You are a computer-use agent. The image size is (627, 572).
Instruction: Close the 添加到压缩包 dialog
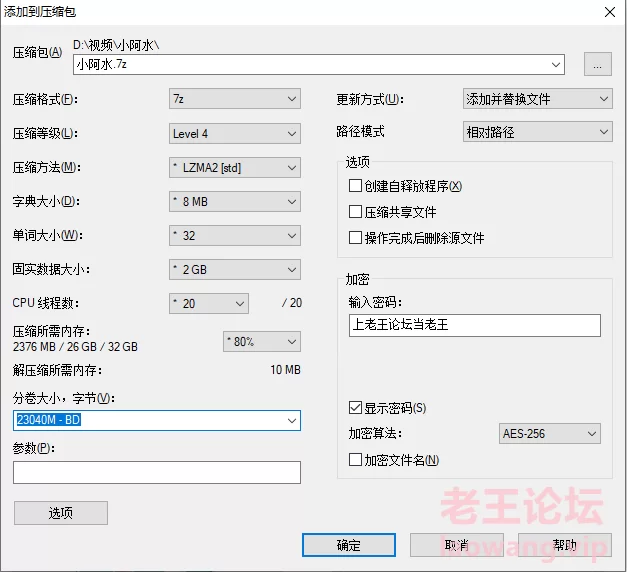[610, 12]
